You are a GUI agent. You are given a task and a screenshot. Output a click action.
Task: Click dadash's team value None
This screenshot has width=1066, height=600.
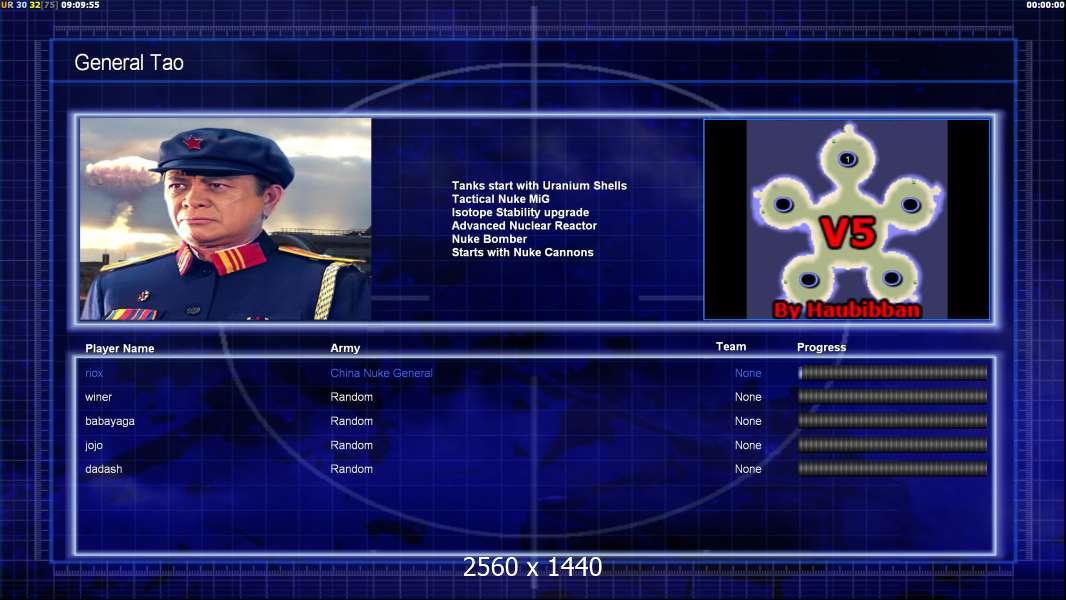click(748, 469)
